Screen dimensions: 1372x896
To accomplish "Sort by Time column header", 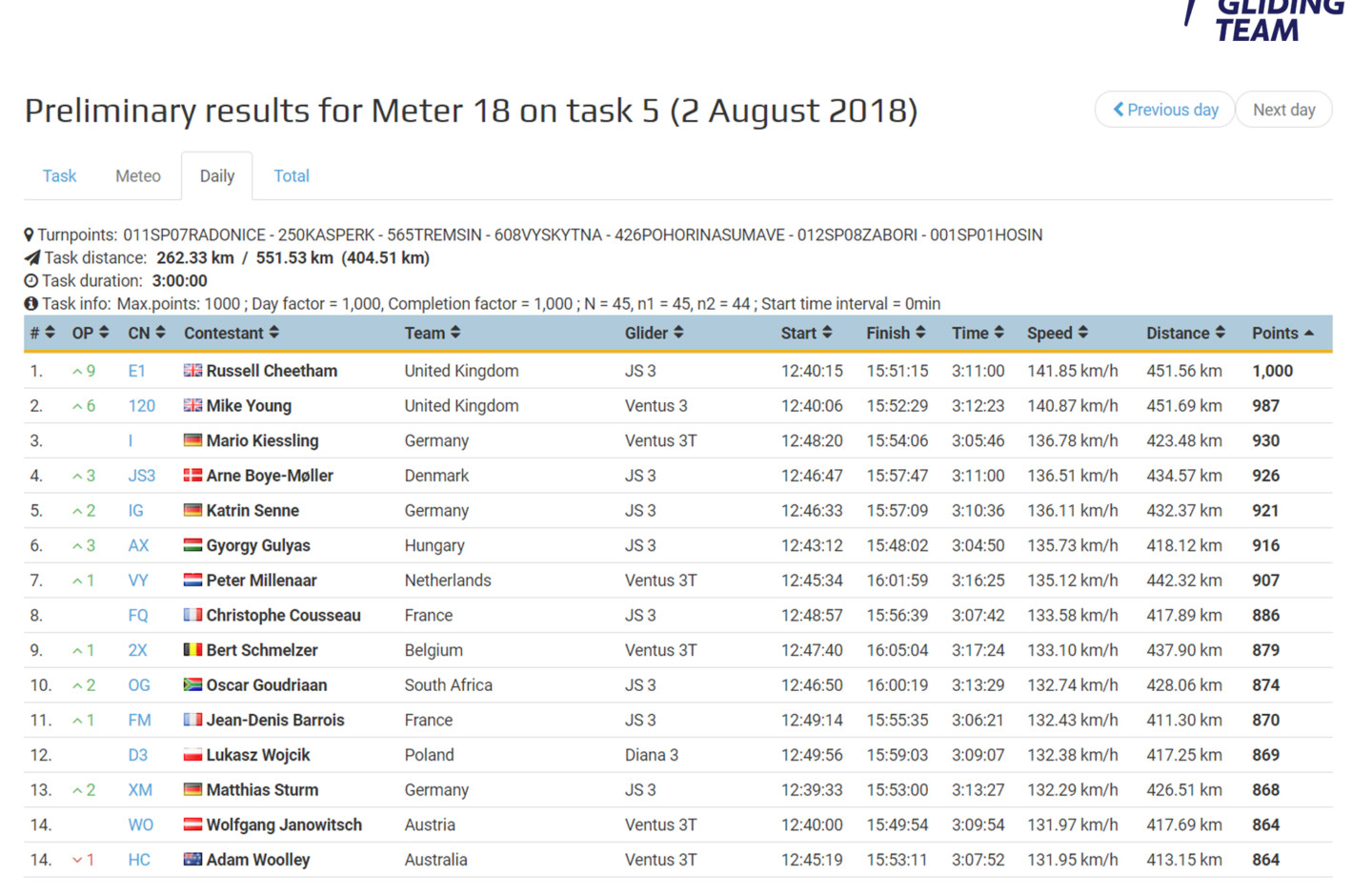I will point(977,333).
